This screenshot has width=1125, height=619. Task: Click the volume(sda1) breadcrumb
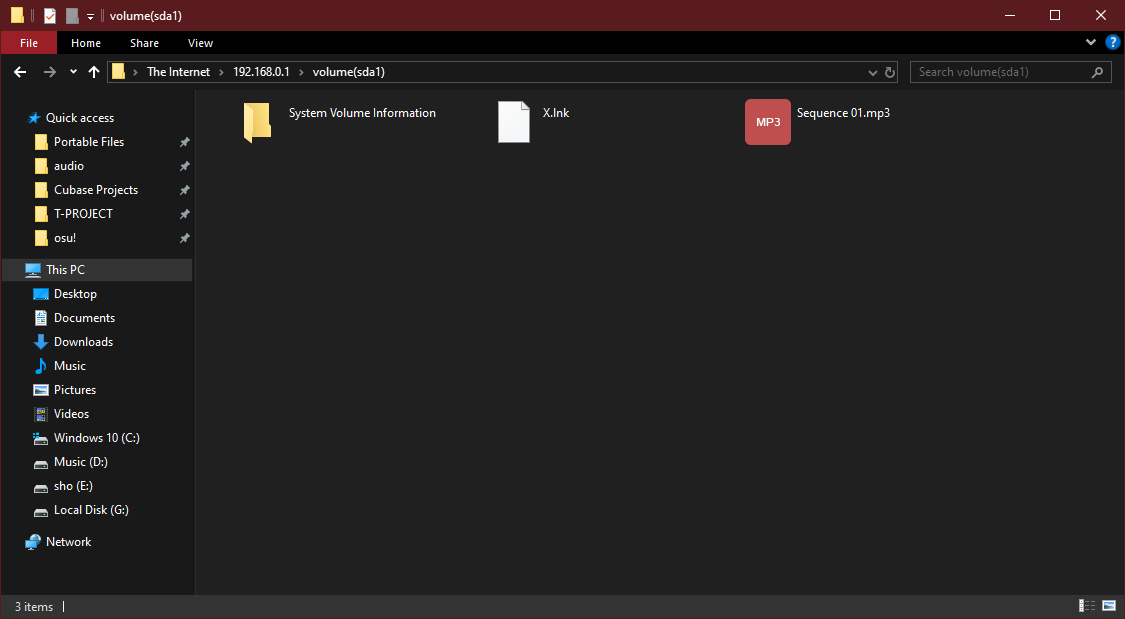click(x=349, y=72)
